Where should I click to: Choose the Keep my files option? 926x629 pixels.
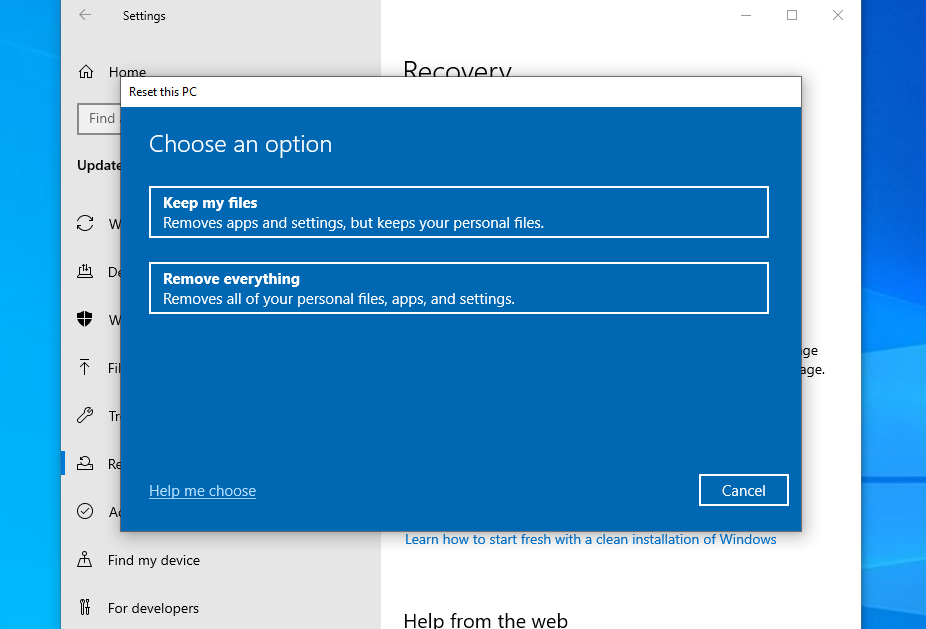tap(458, 211)
